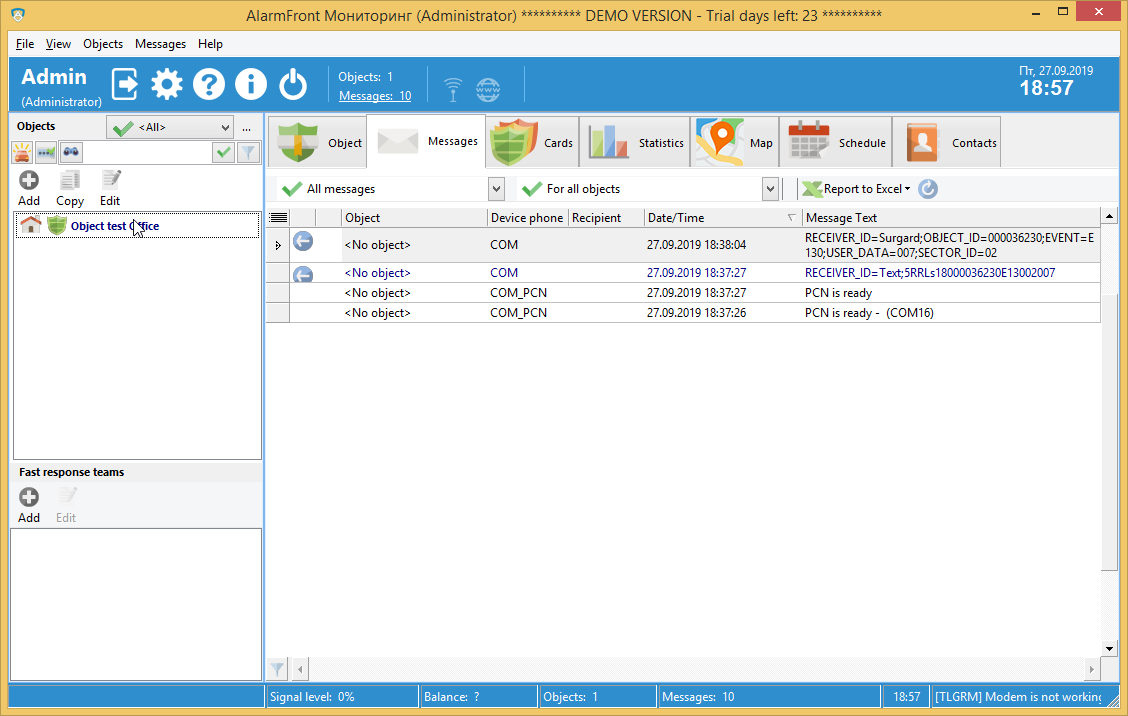Click incoming arrow icon on 18:38:04 message
Screen dimensions: 1128x716
tap(303, 241)
